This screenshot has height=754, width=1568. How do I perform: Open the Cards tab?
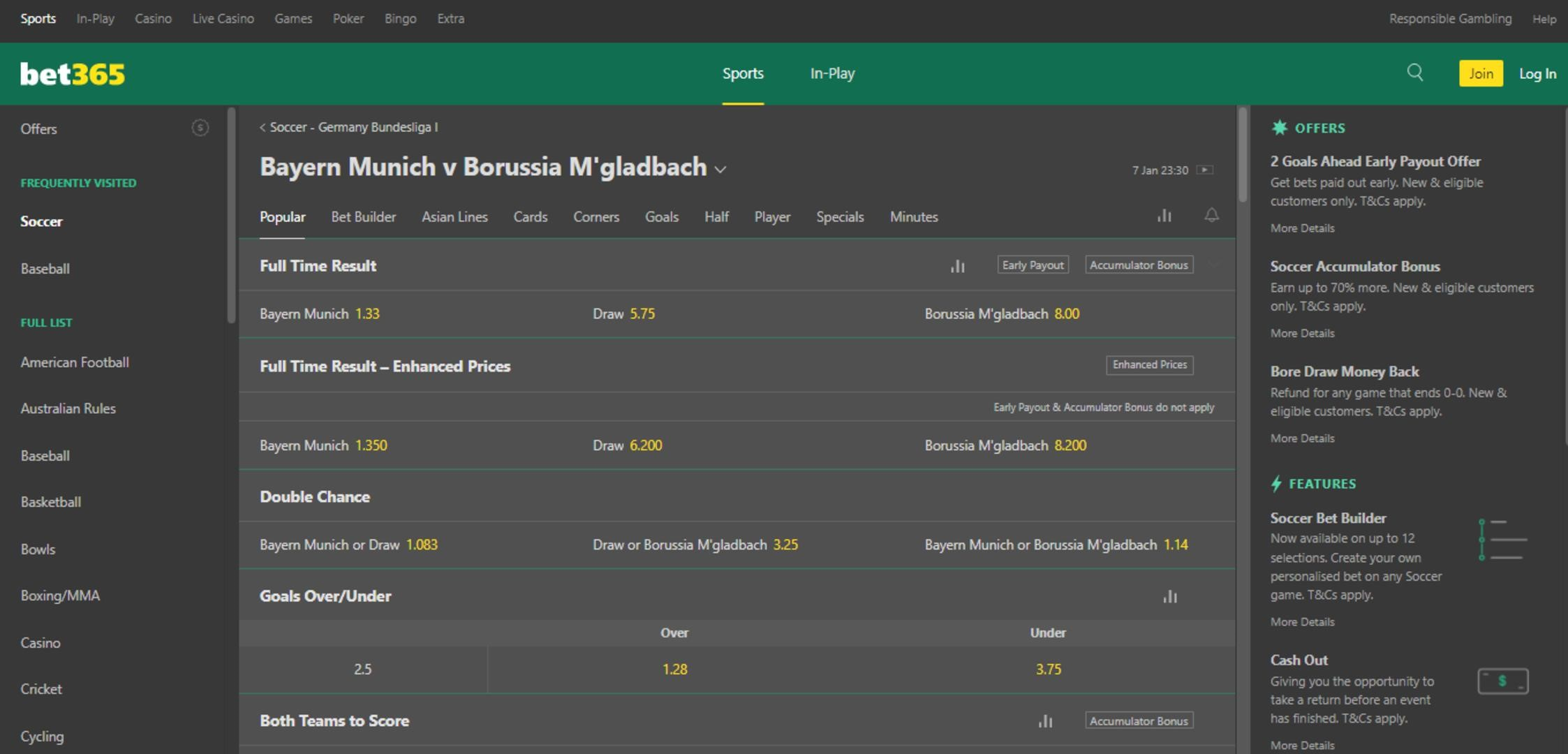click(x=531, y=217)
